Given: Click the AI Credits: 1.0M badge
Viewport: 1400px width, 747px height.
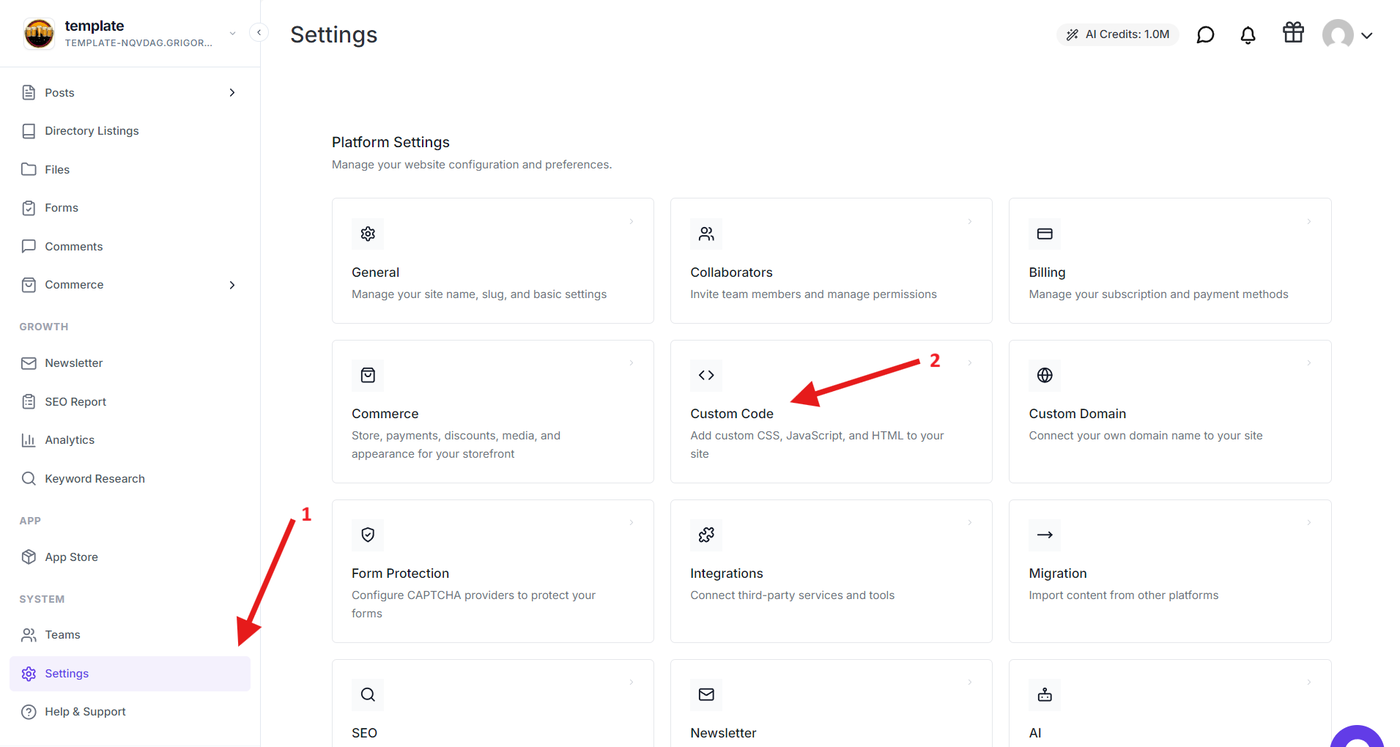Looking at the screenshot, I should [x=1118, y=35].
